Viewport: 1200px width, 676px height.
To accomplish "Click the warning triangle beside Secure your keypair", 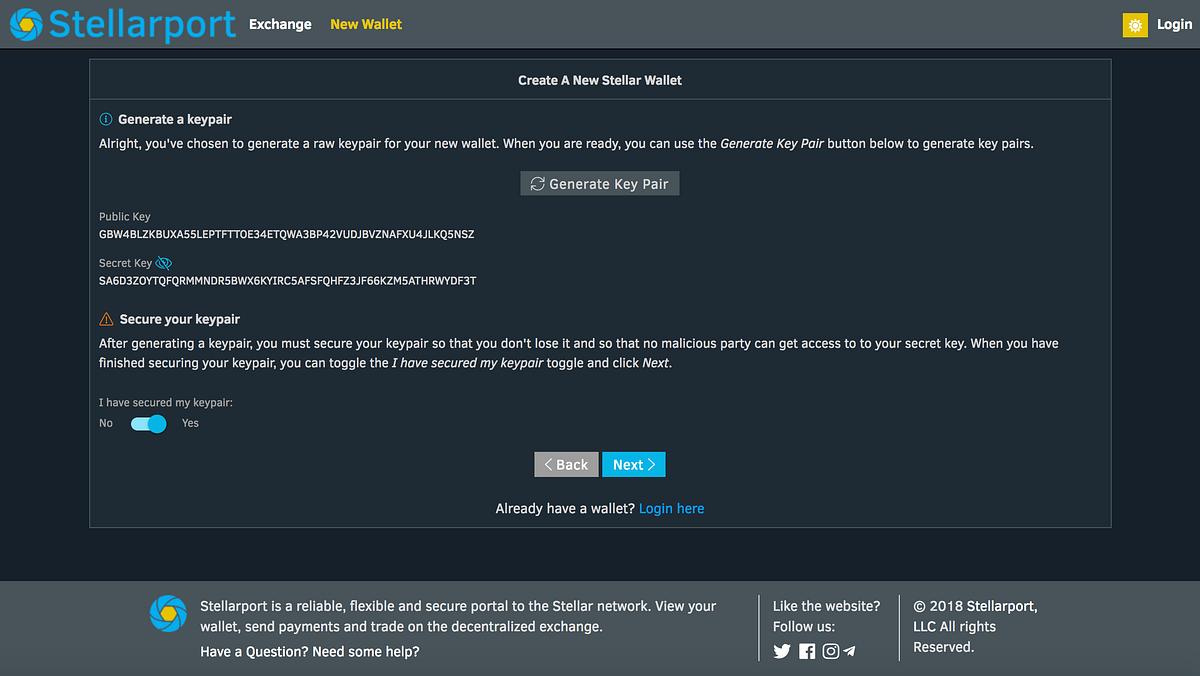I will pyautogui.click(x=106, y=319).
